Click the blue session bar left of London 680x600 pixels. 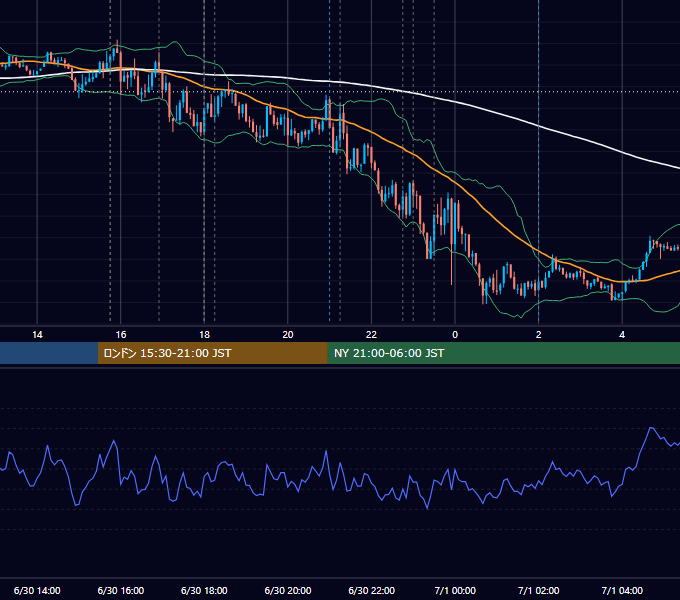[x=49, y=353]
